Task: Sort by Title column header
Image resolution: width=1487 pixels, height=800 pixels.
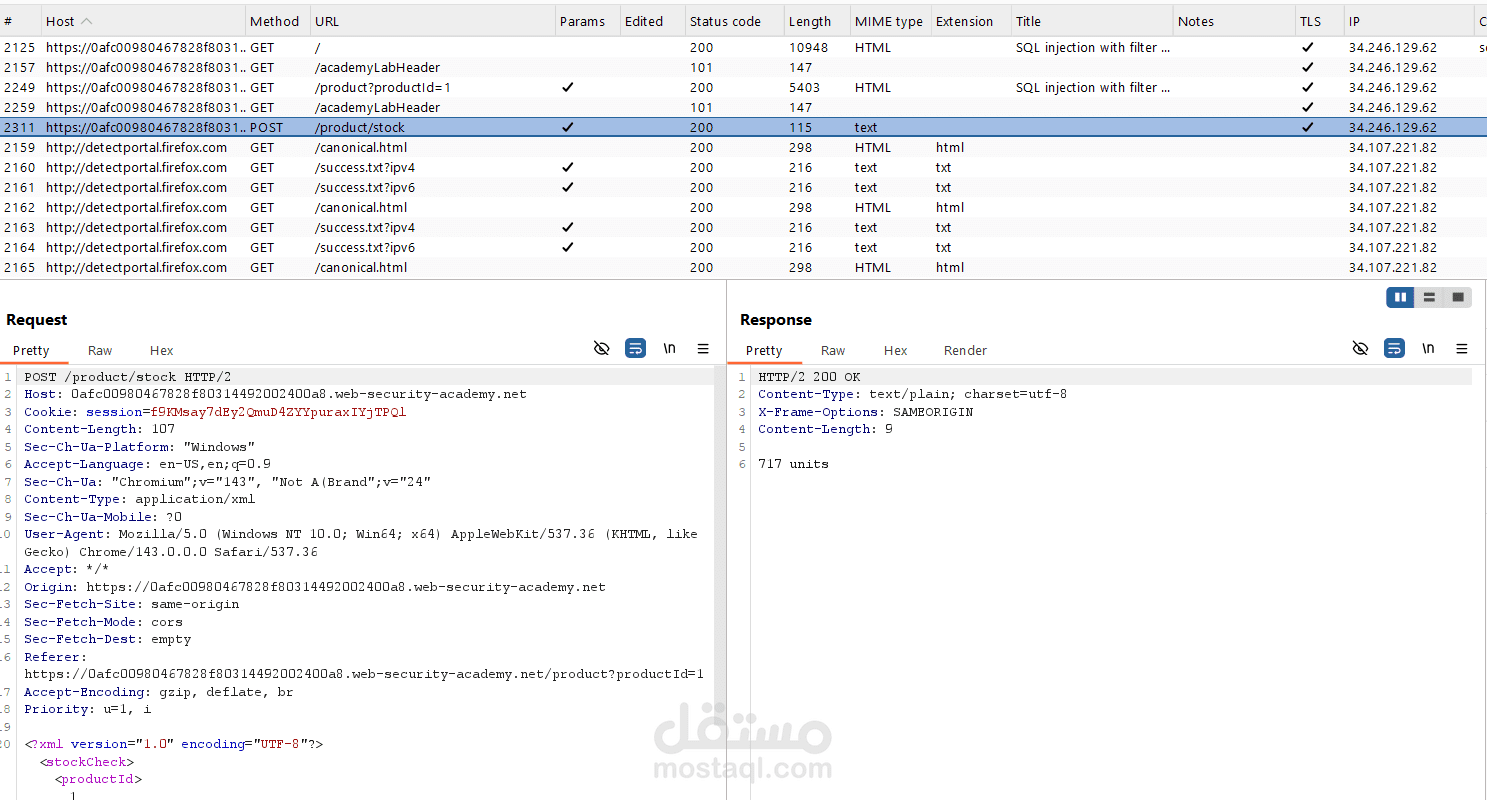Action: pos(1092,21)
